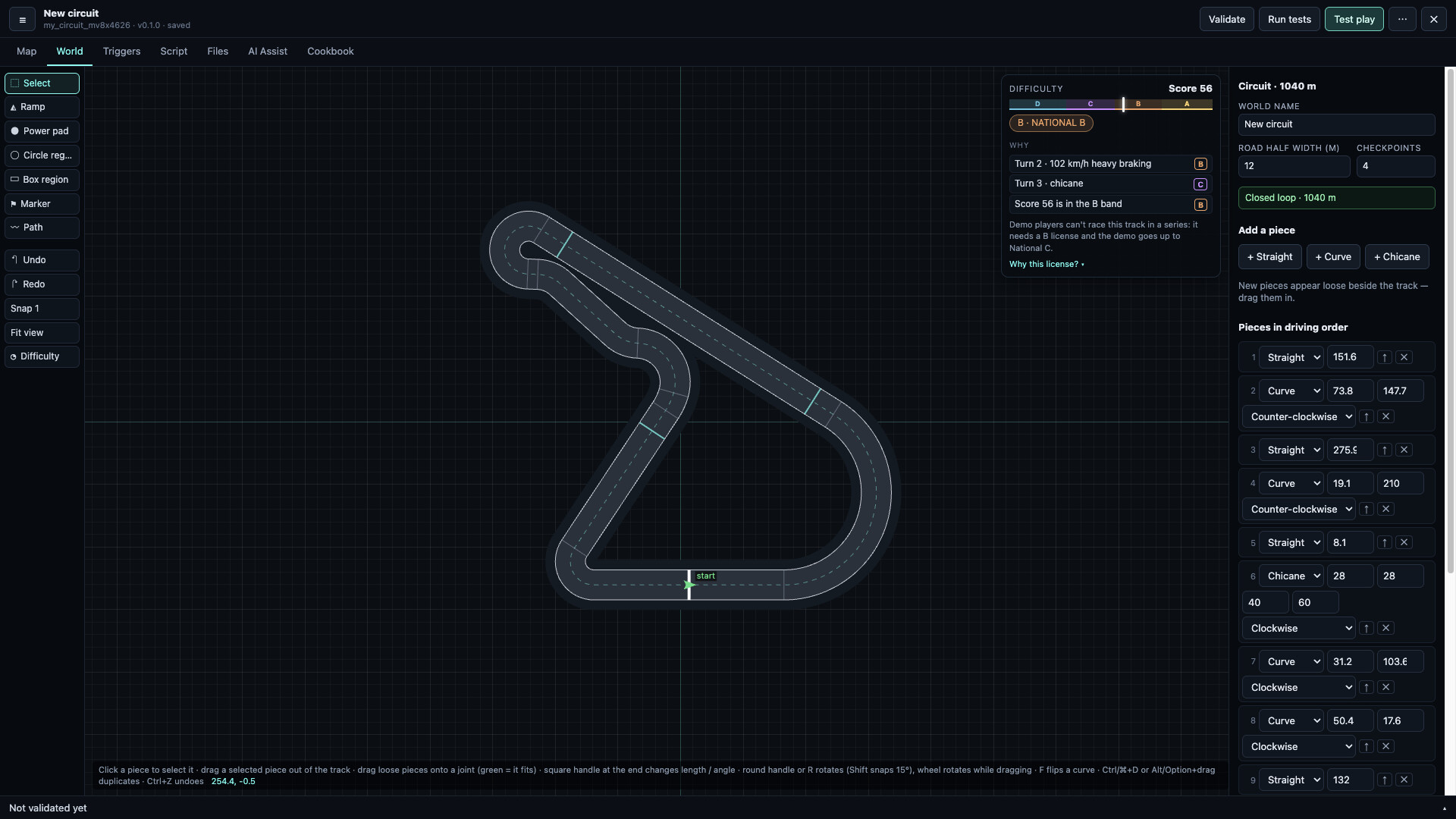Viewport: 1456px width, 819px height.
Task: Open 'Why this license?' link
Action: coord(1046,264)
